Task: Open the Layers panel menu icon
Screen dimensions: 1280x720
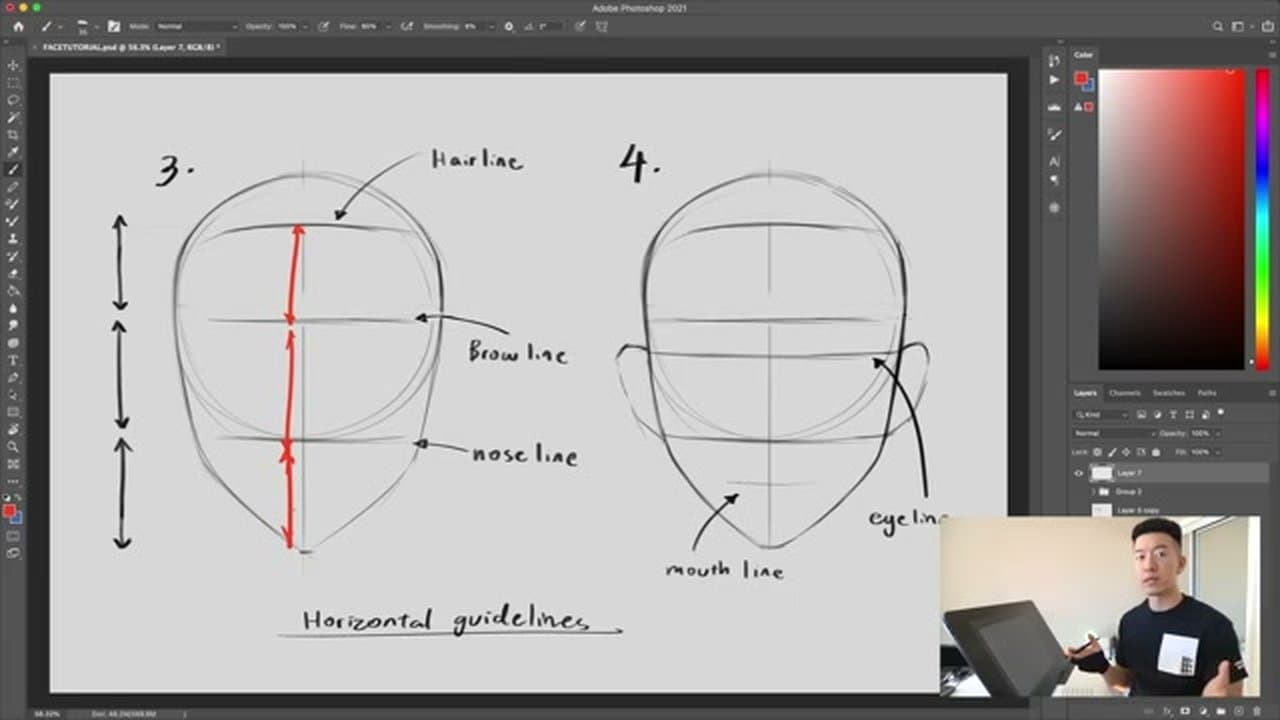Action: click(1272, 393)
